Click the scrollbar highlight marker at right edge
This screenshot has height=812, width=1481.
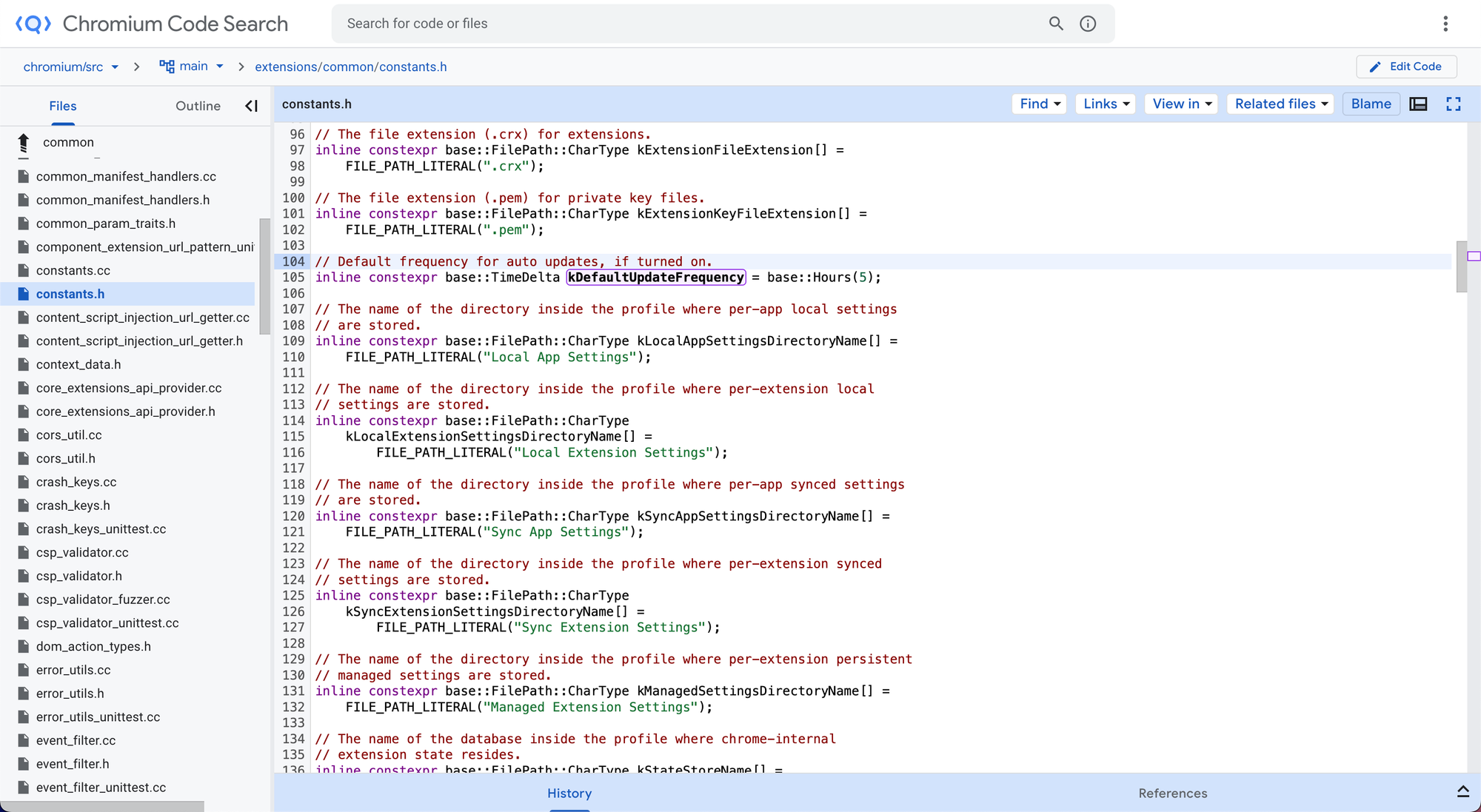tap(1474, 256)
